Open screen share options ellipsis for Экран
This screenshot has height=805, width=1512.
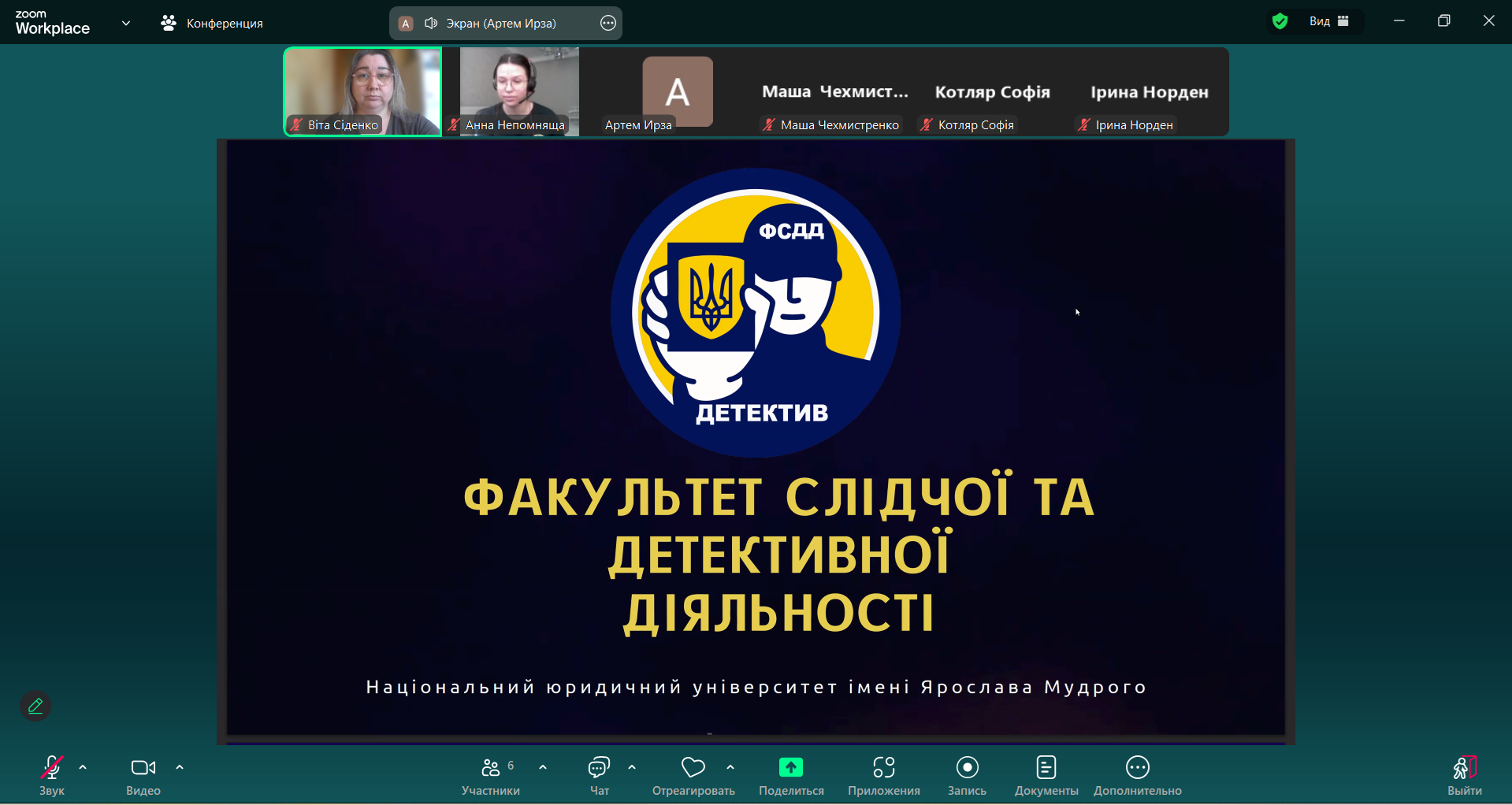(x=608, y=23)
